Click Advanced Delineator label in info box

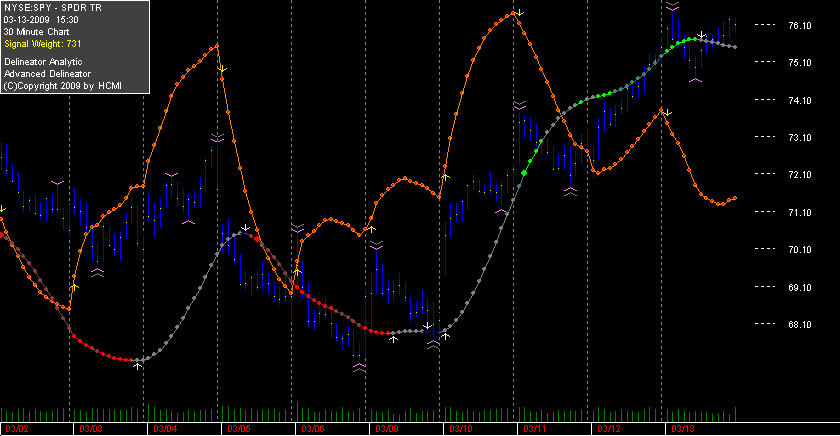(47, 74)
